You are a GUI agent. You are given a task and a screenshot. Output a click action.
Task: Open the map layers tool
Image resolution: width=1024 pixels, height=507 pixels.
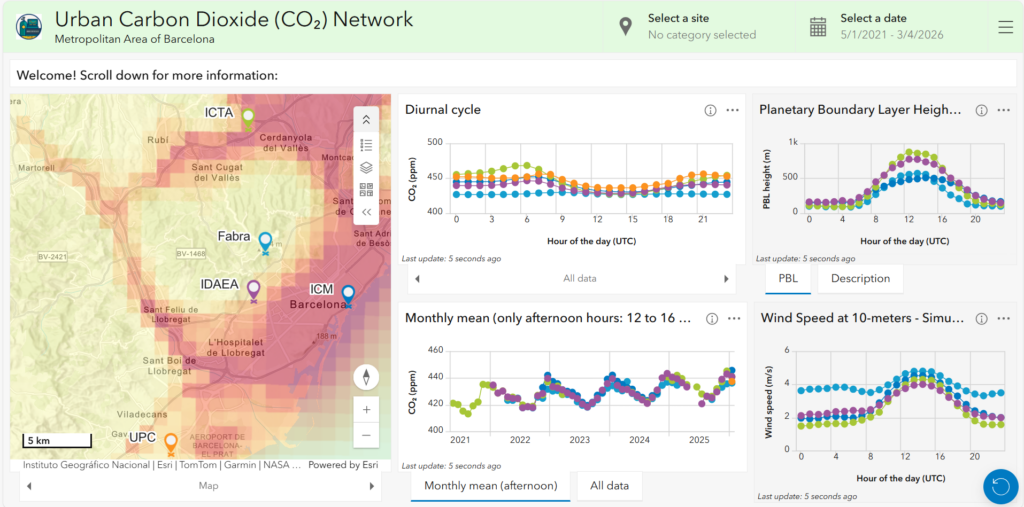pos(366,167)
